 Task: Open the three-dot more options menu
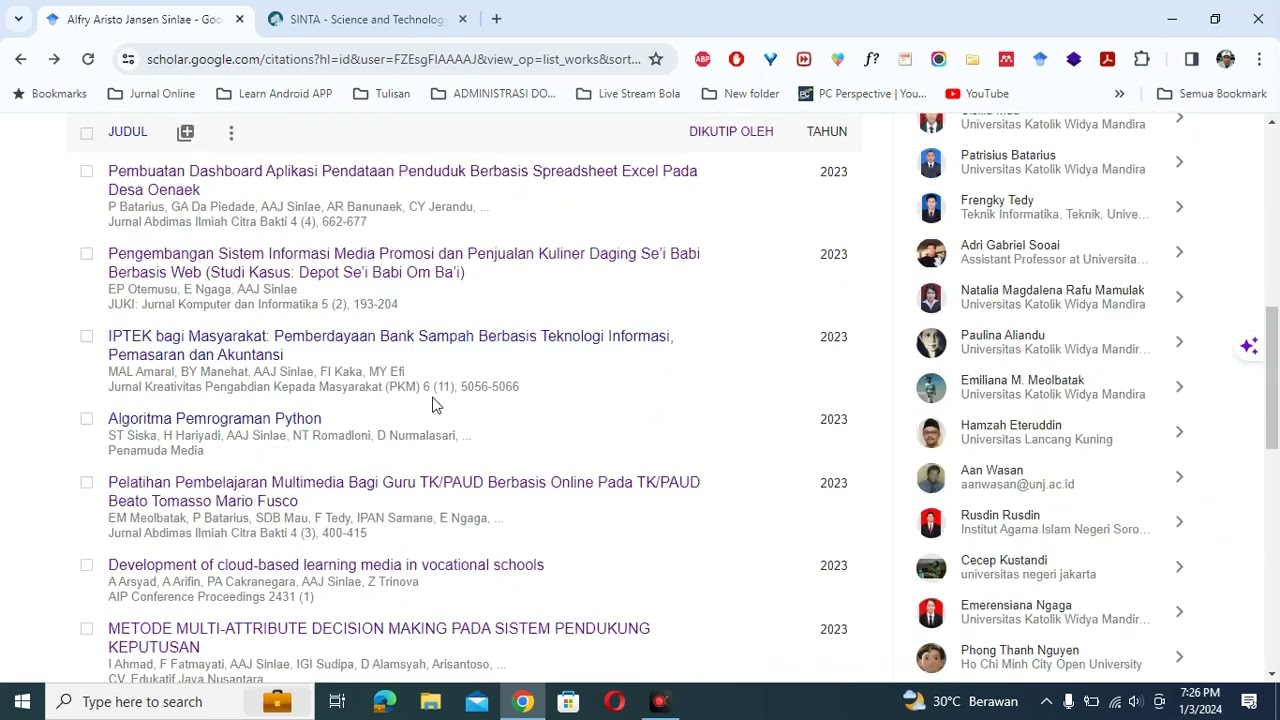pos(231,132)
